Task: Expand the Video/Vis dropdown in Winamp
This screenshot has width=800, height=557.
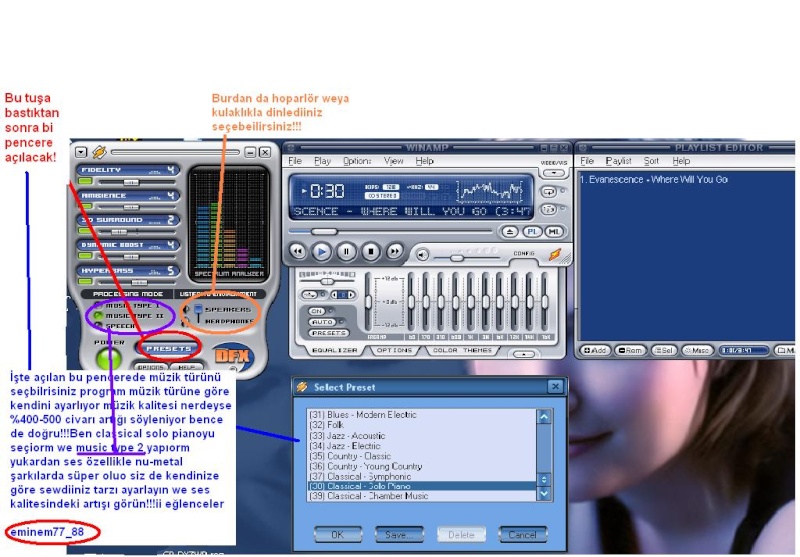Action: (x=554, y=173)
